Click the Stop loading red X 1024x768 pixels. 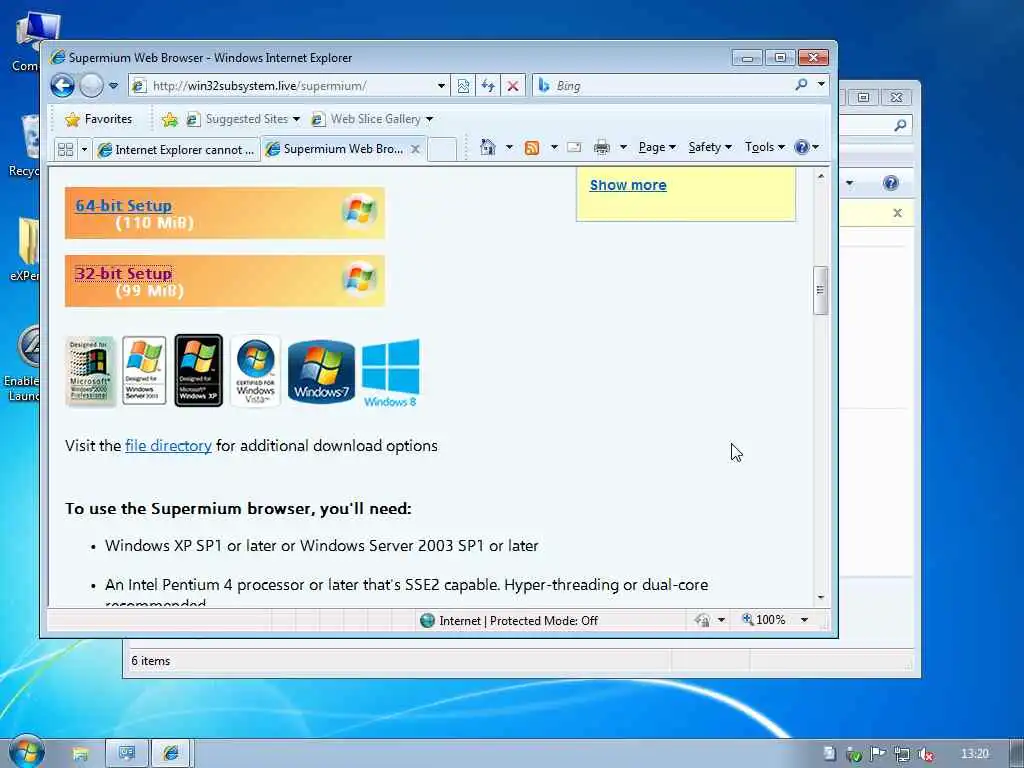(513, 86)
